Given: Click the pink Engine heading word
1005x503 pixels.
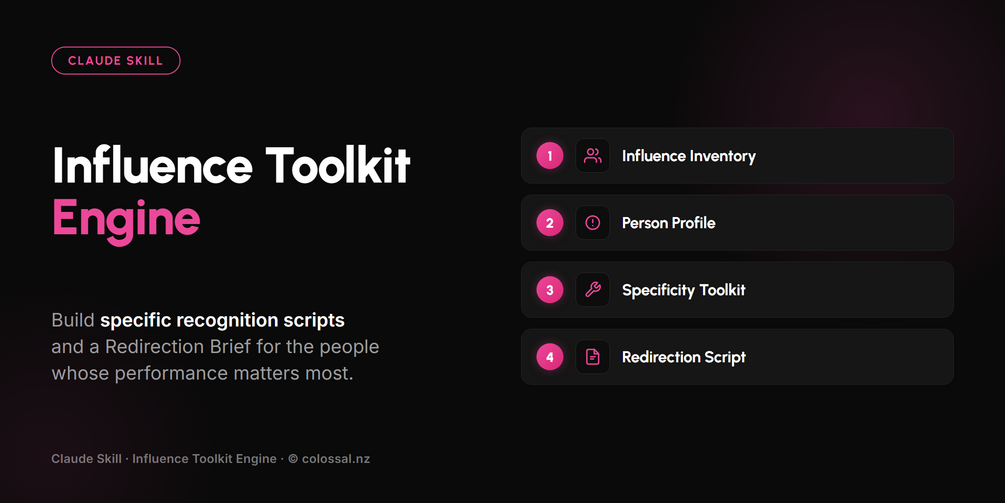Looking at the screenshot, I should click(126, 220).
